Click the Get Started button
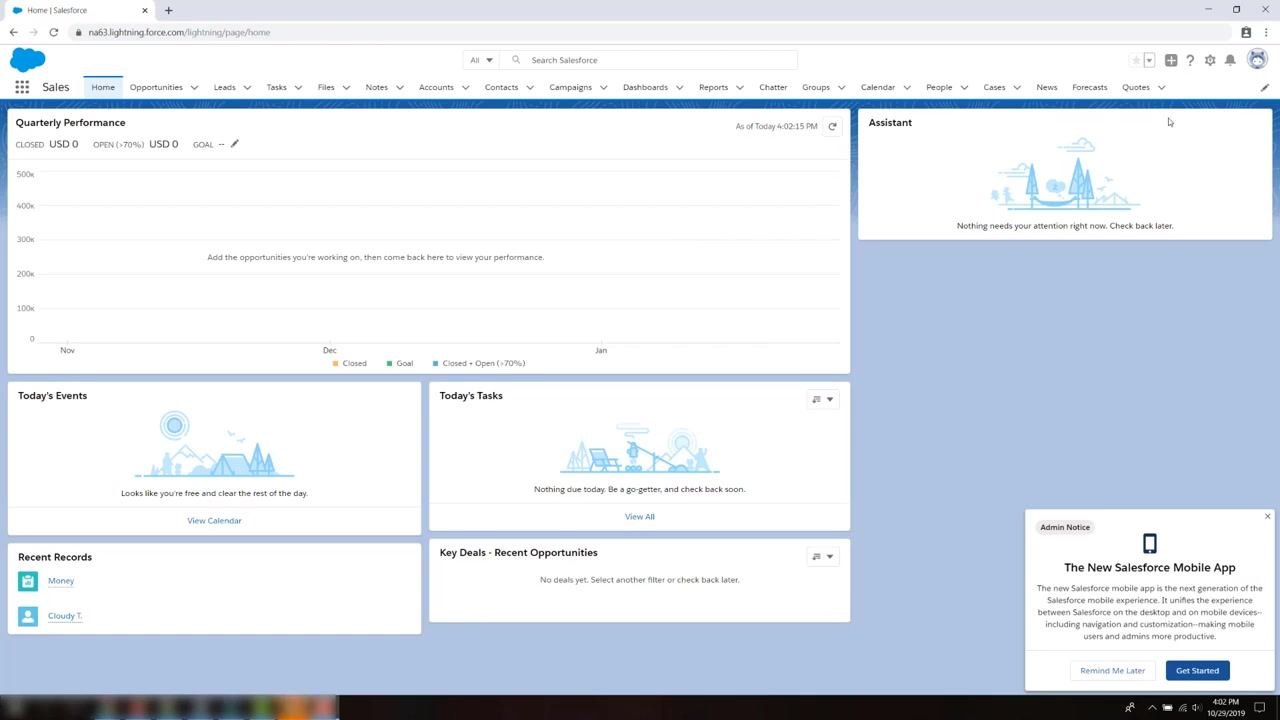This screenshot has height=720, width=1280. tap(1197, 671)
